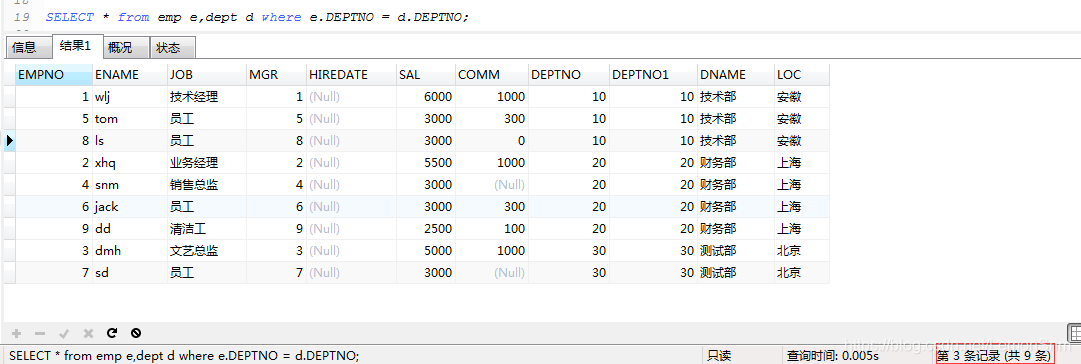The width and height of the screenshot is (1081, 364).
Task: Click the LOC column header
Action: tap(801, 74)
